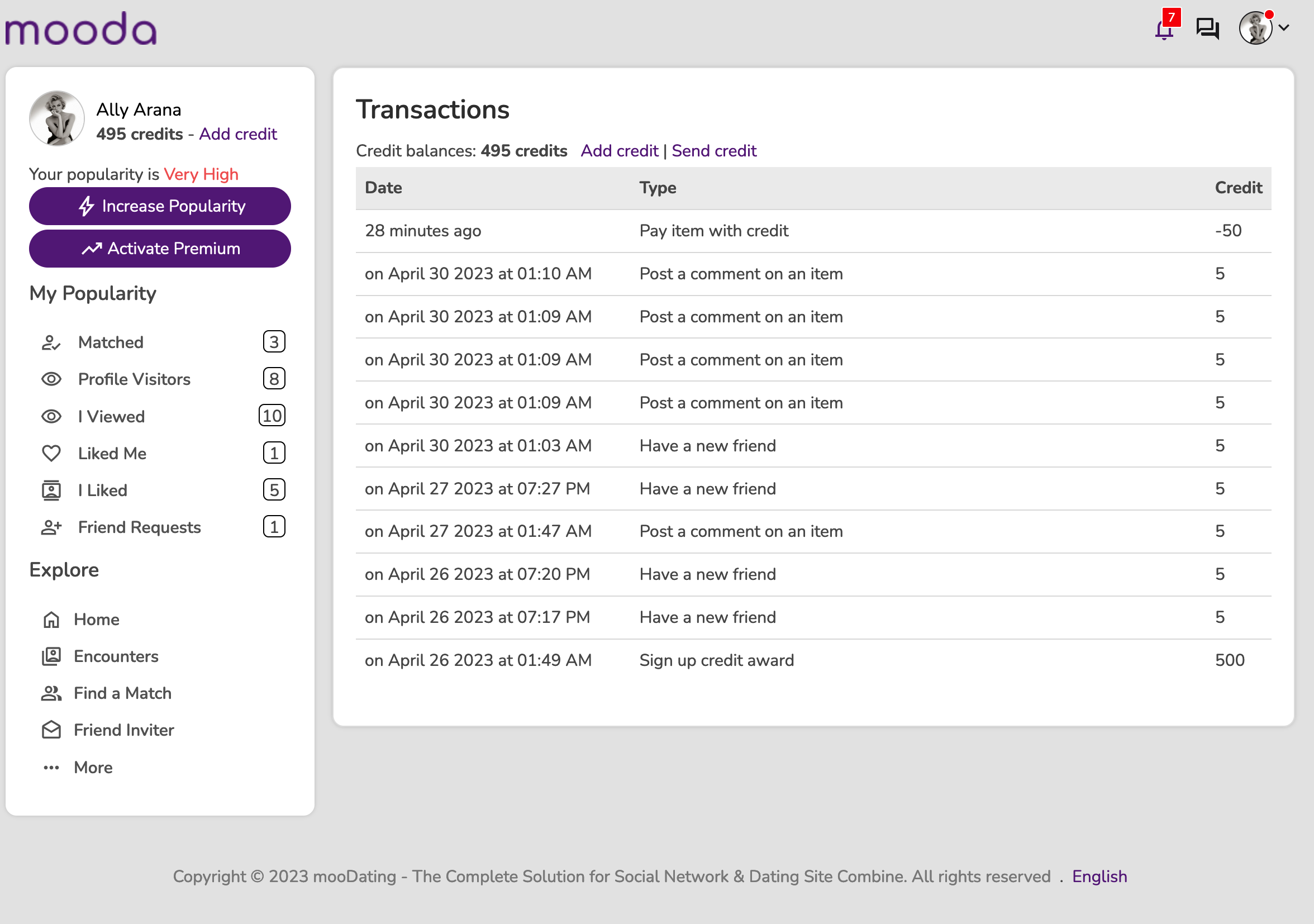Click the I Viewed eye icon

click(x=51, y=416)
